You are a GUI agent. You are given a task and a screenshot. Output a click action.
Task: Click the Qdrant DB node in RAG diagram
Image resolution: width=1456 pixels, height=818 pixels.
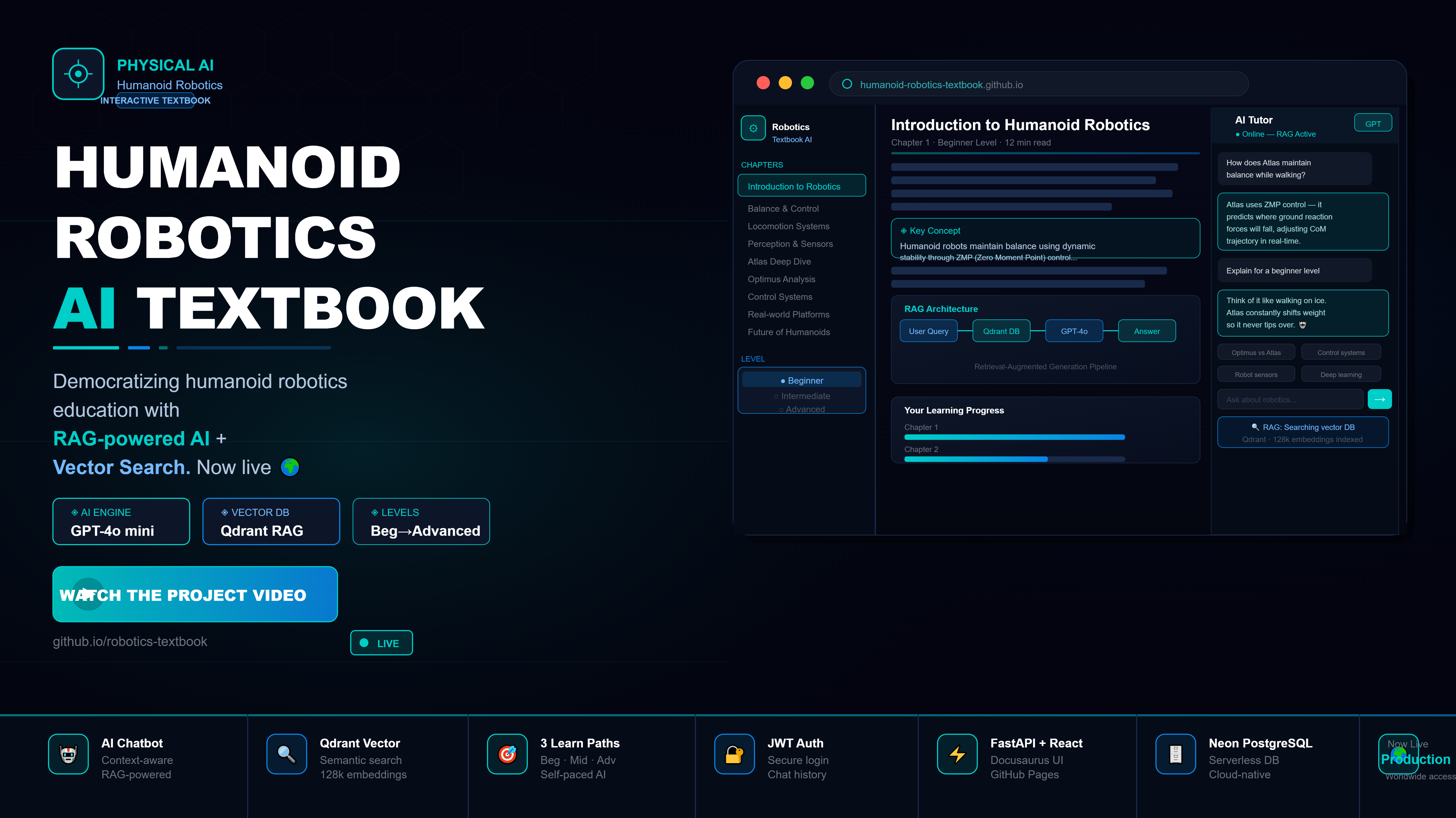coord(1001,331)
